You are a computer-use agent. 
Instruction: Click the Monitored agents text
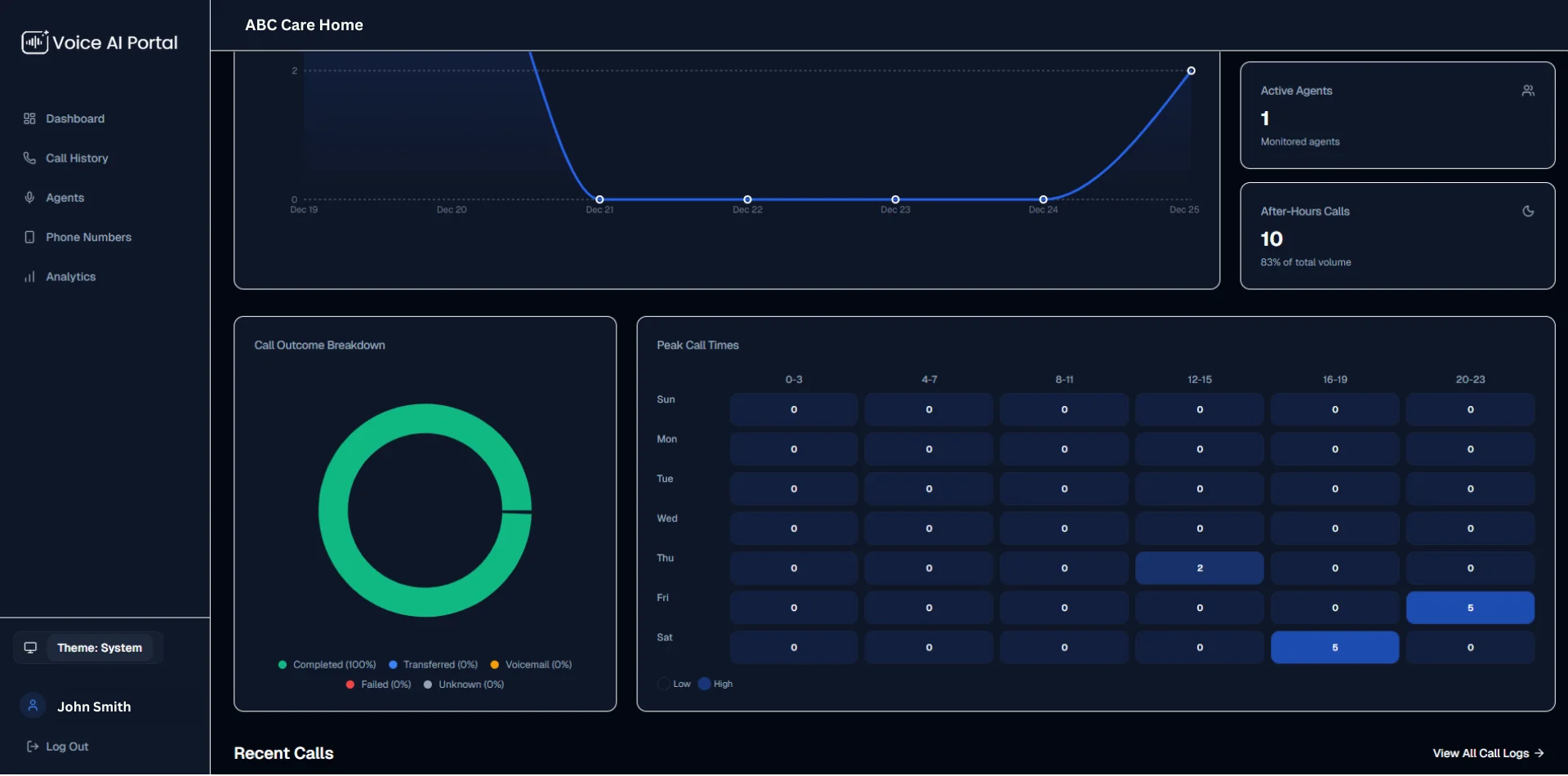tap(1299, 141)
